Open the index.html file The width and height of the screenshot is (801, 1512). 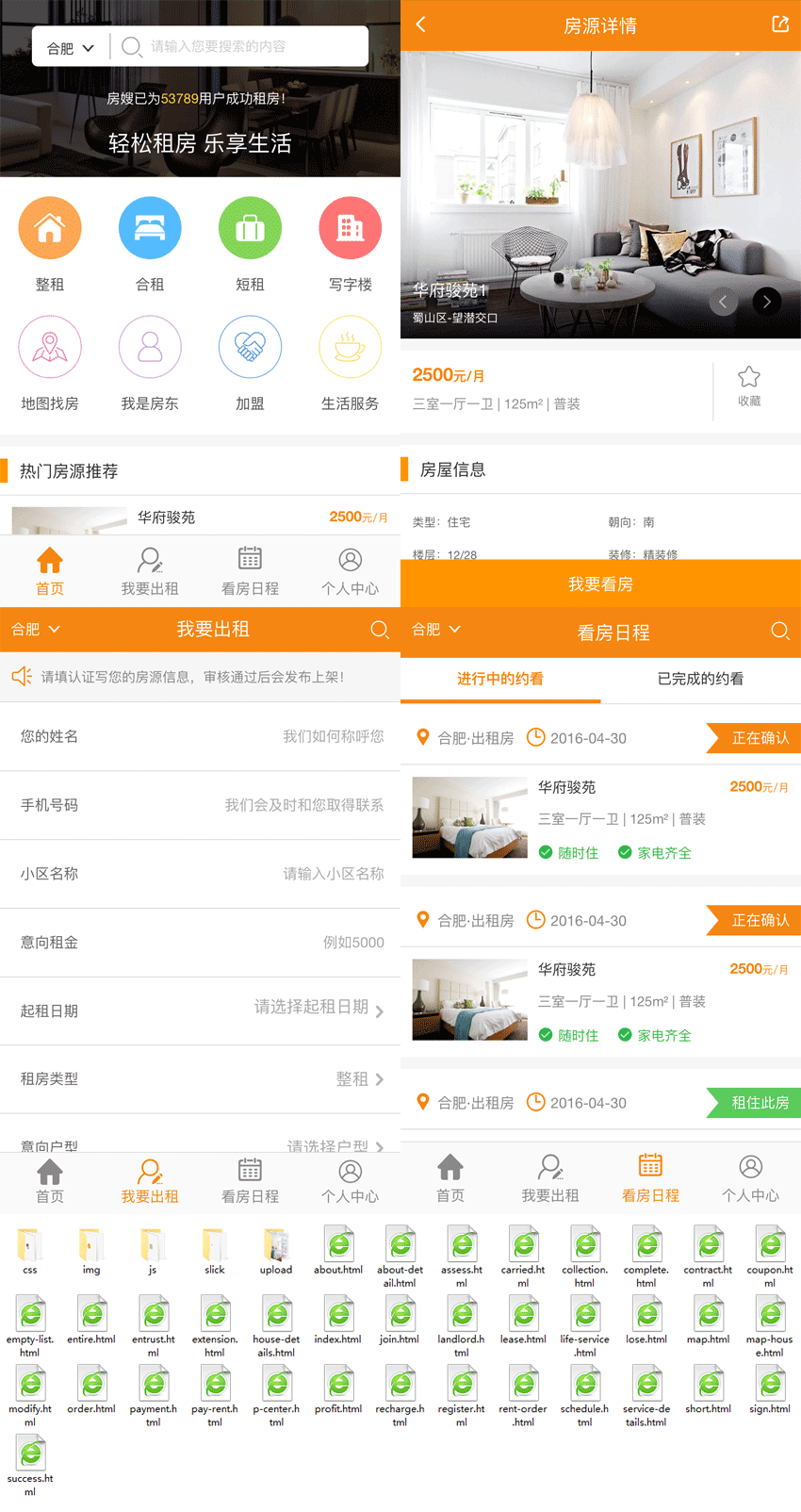[338, 1318]
